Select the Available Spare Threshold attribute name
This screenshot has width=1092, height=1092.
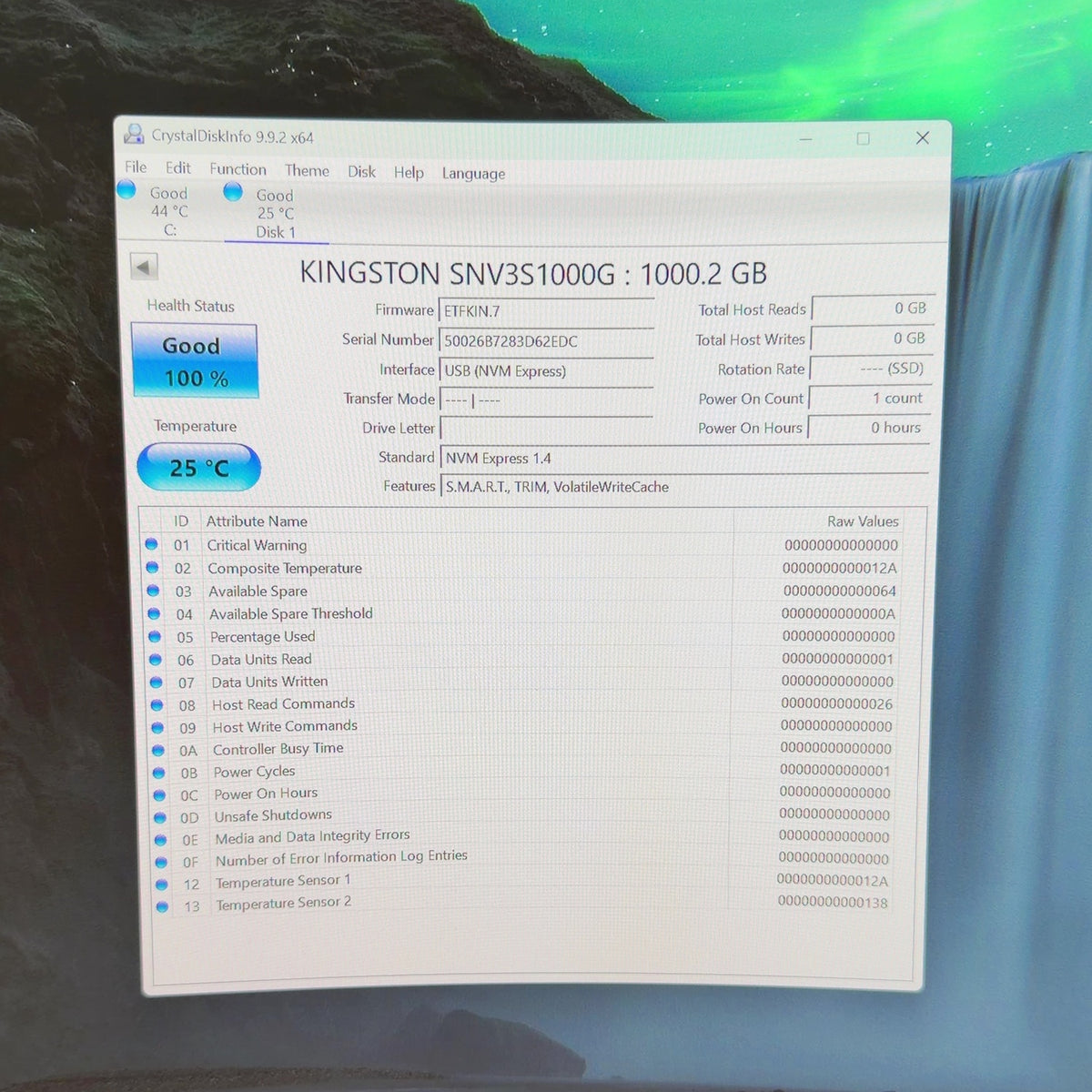(291, 614)
